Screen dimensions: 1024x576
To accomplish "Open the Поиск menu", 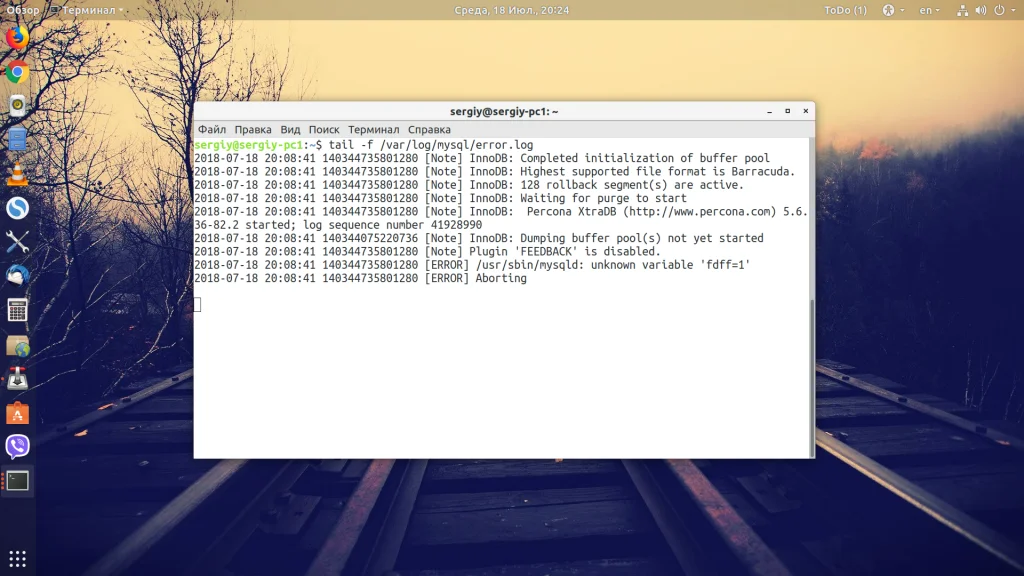I will [324, 129].
